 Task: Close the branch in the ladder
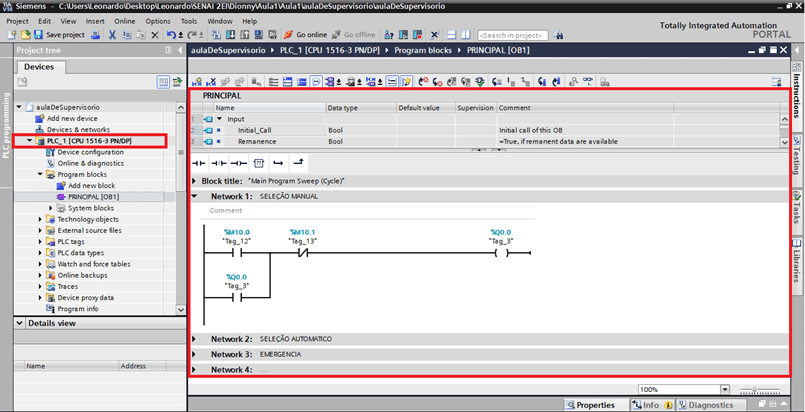[x=298, y=163]
